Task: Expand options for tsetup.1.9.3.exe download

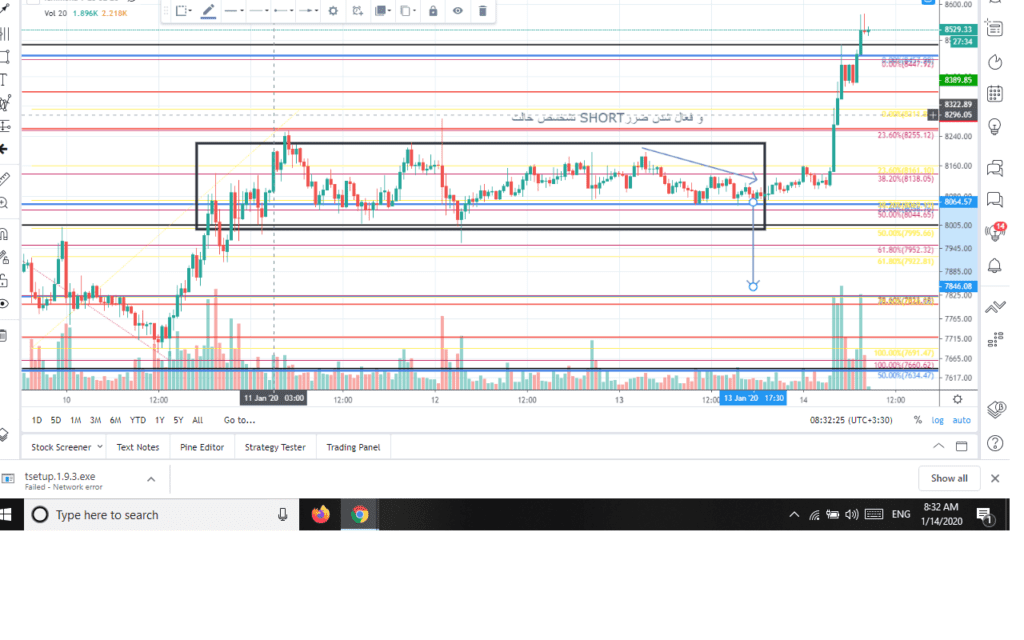Action: [151, 479]
